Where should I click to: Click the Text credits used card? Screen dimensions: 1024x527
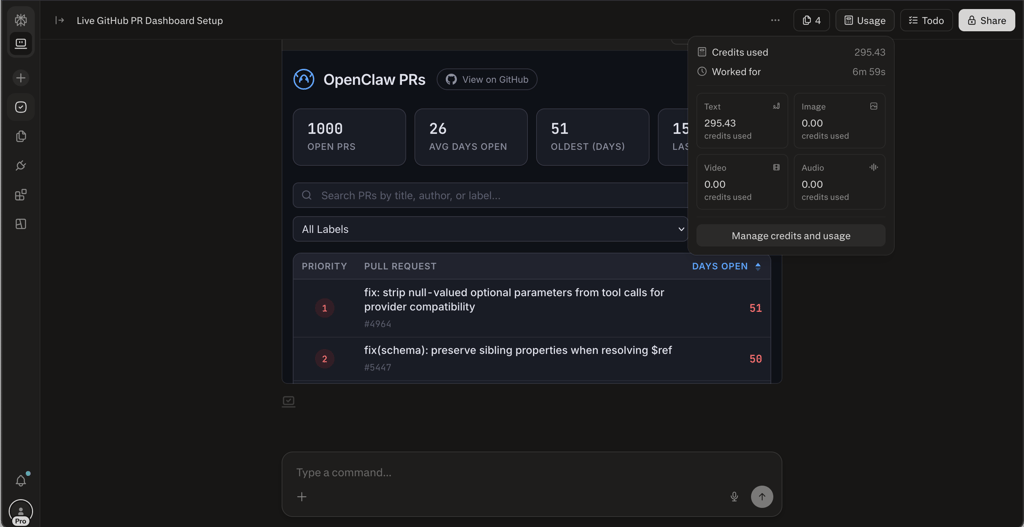742,121
